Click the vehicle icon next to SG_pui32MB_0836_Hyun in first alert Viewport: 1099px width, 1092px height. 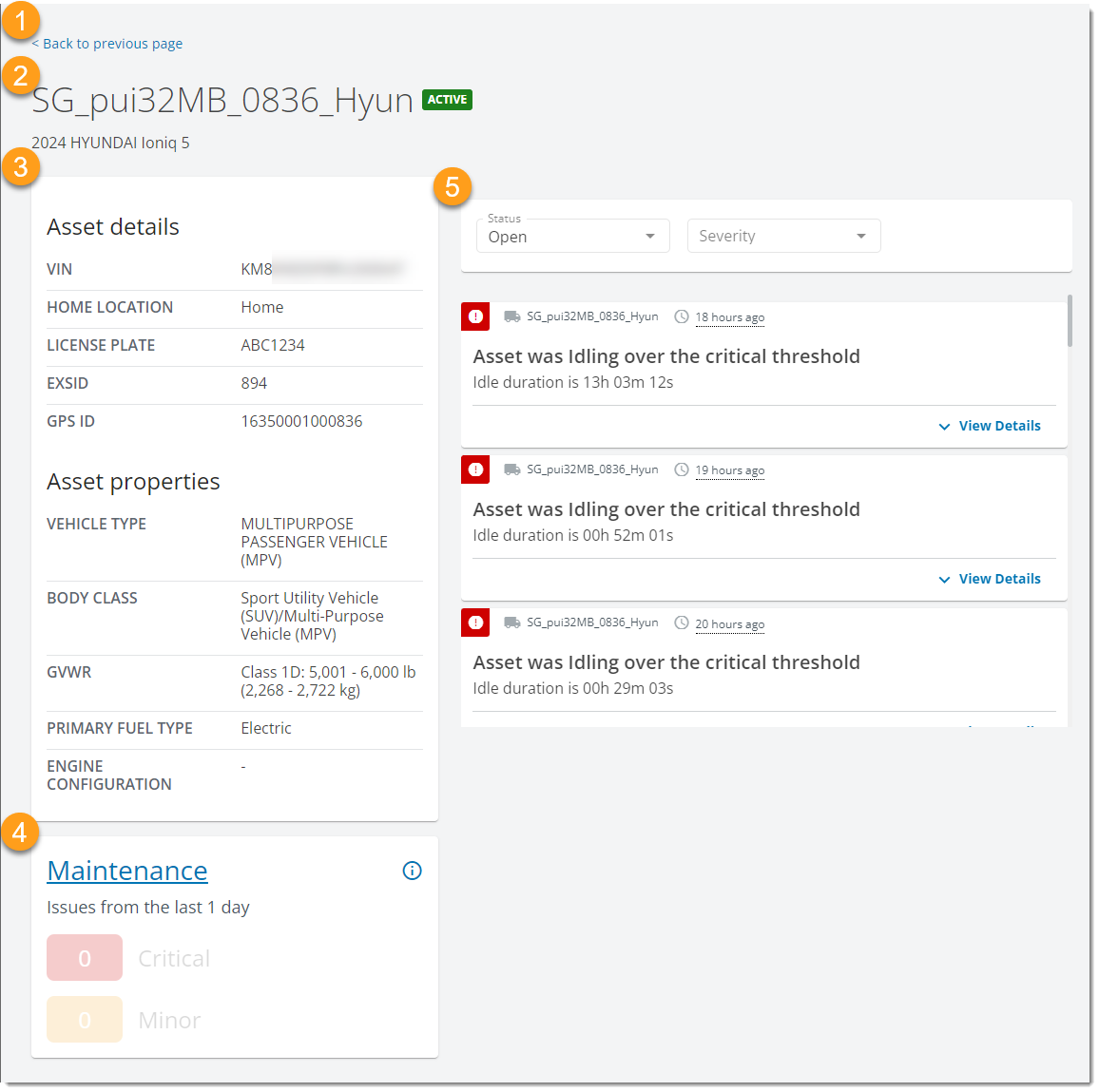[511, 316]
